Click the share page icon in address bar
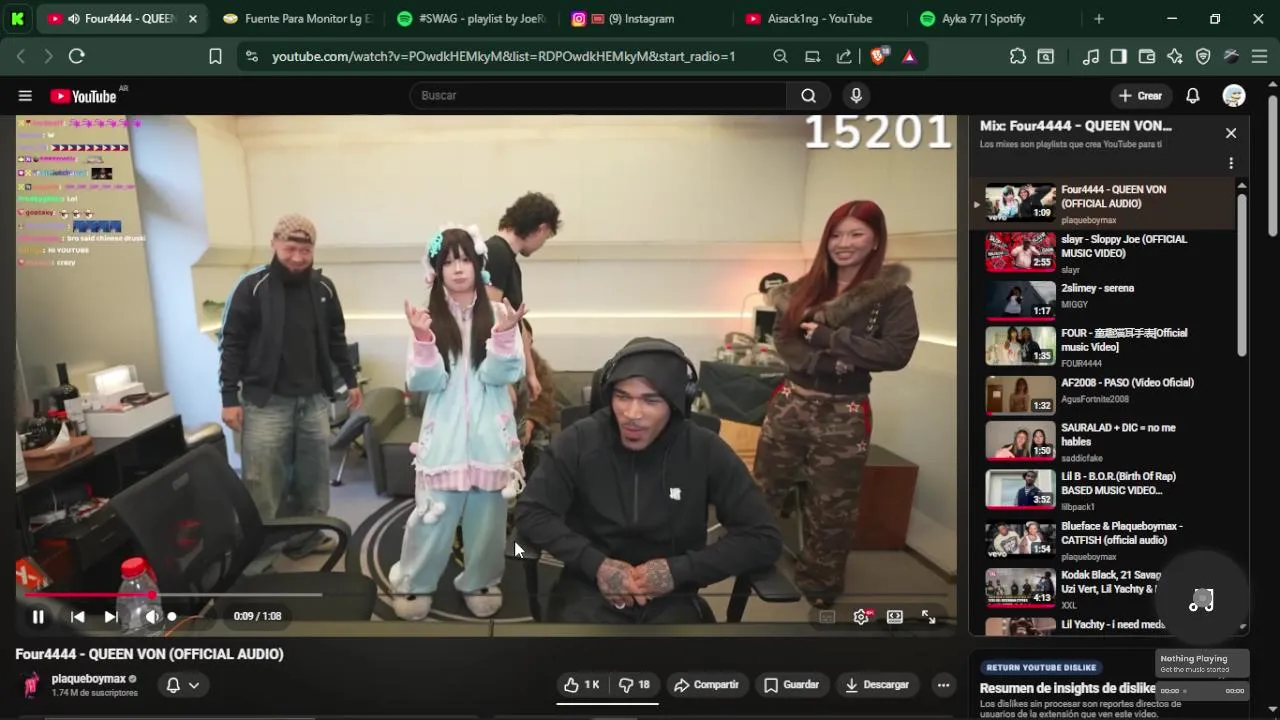This screenshot has width=1280, height=720. 844,57
